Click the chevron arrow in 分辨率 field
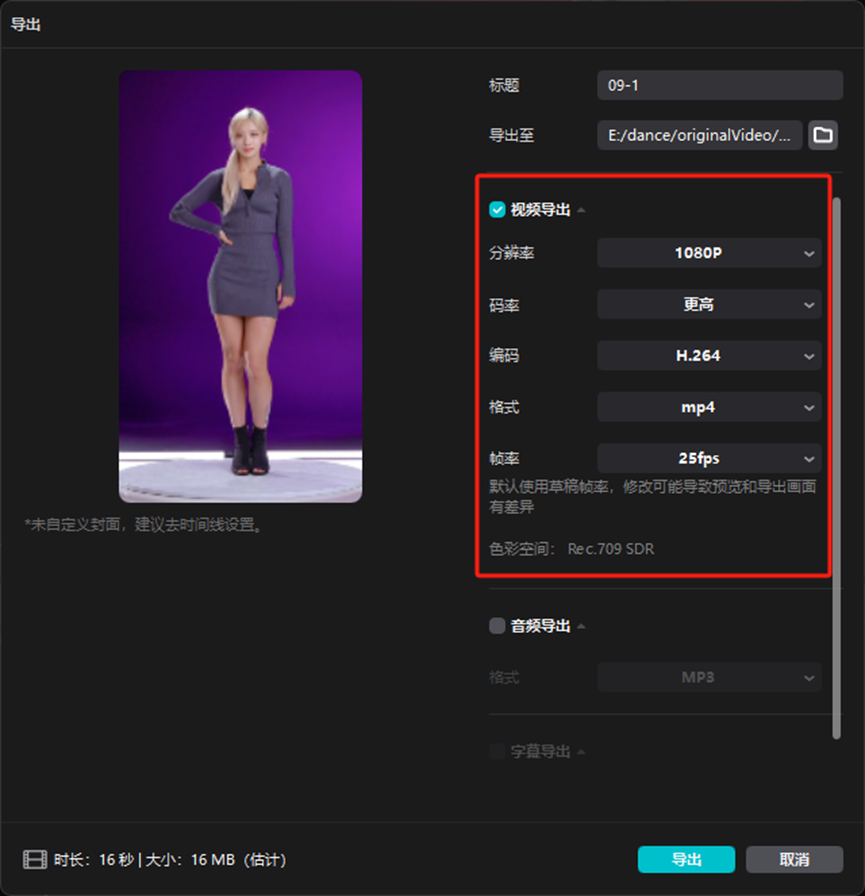The image size is (865, 896). [x=809, y=253]
